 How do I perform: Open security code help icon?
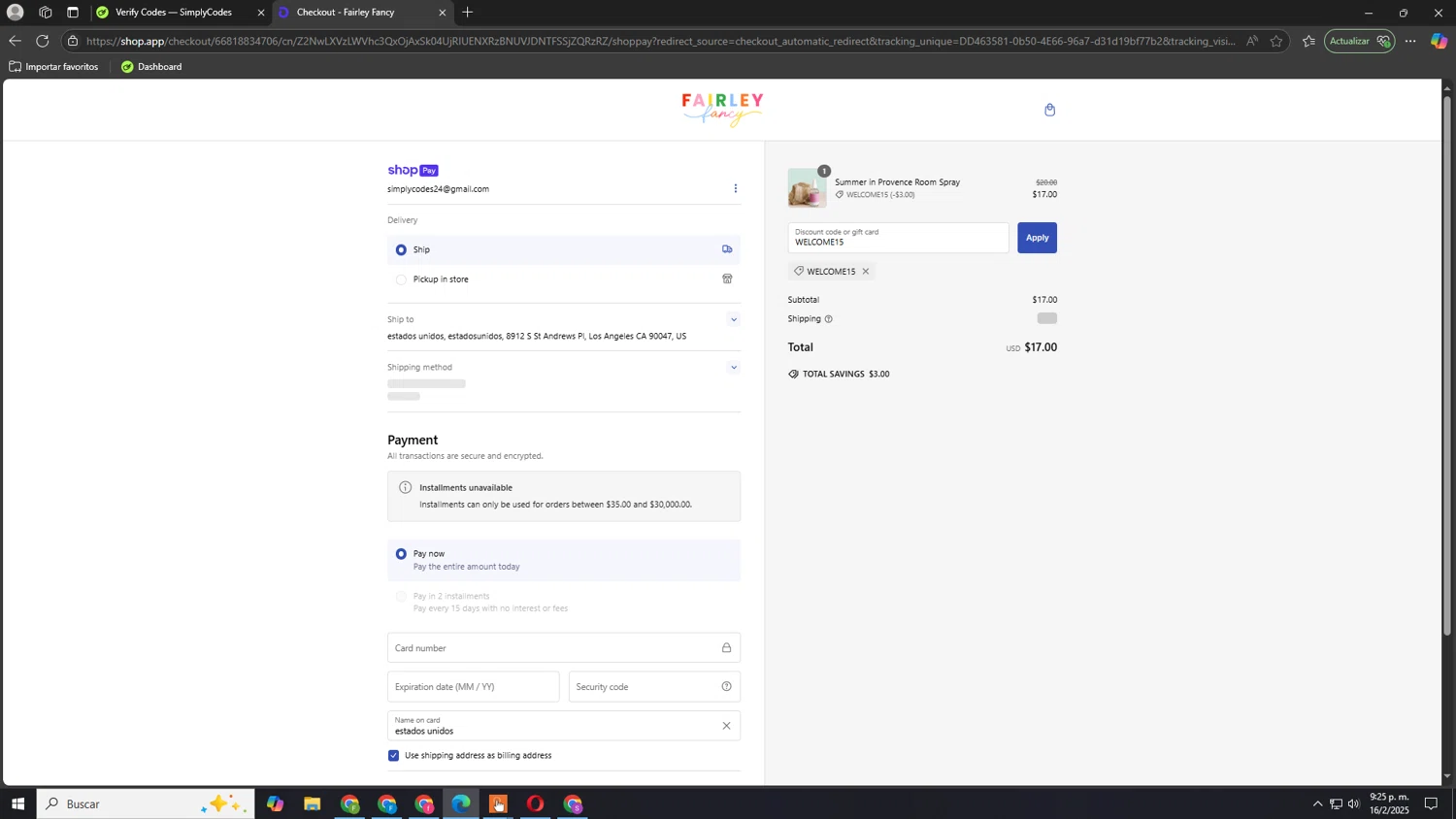(x=726, y=687)
